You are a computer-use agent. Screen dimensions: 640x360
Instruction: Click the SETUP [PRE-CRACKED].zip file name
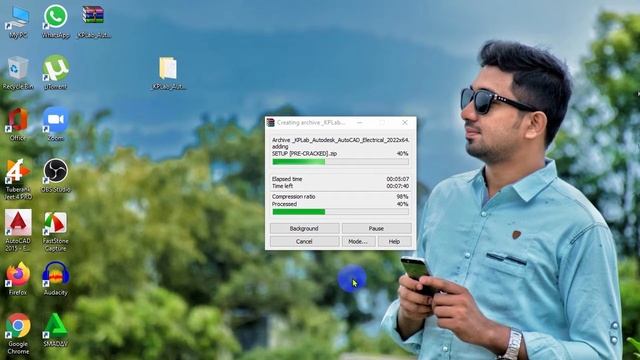[x=304, y=153]
